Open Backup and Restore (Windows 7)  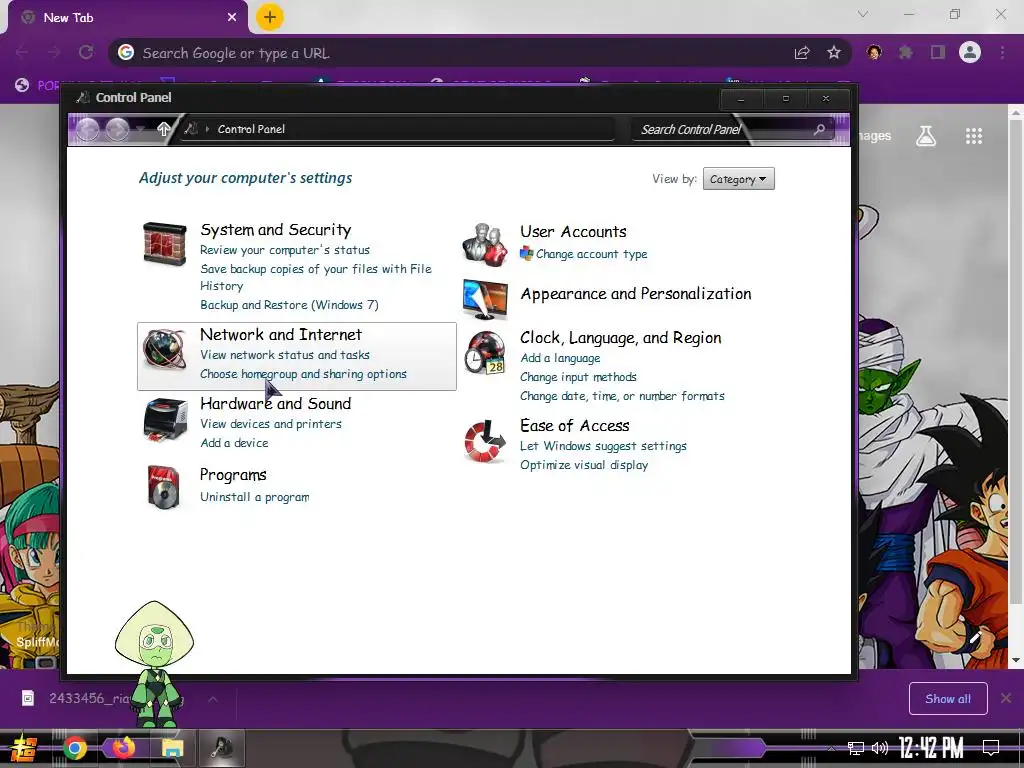[x=289, y=305]
